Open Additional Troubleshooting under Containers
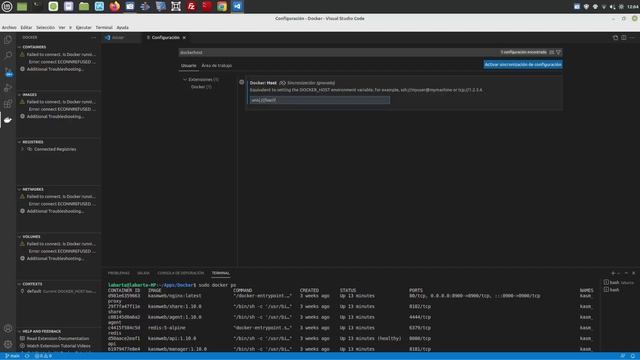The height and width of the screenshot is (360, 640). tap(55, 69)
